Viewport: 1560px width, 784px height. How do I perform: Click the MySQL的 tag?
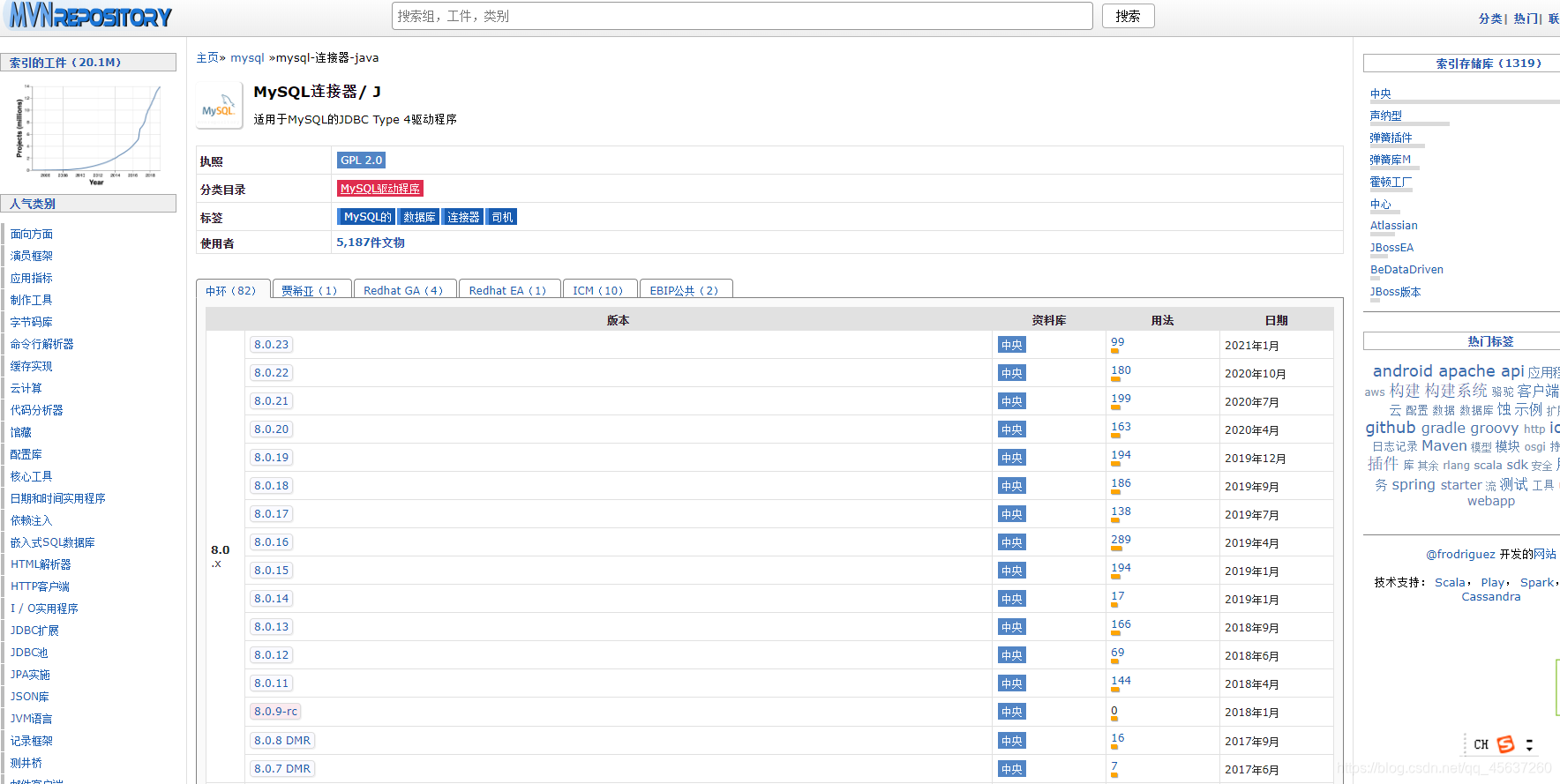(367, 217)
